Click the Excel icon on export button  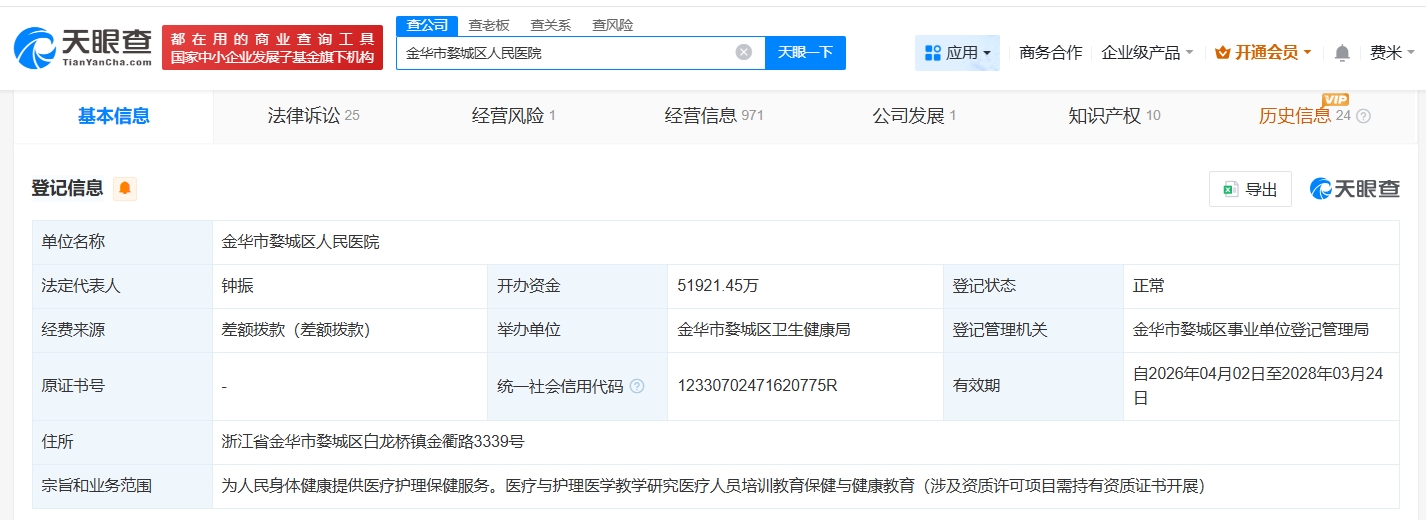(1231, 189)
